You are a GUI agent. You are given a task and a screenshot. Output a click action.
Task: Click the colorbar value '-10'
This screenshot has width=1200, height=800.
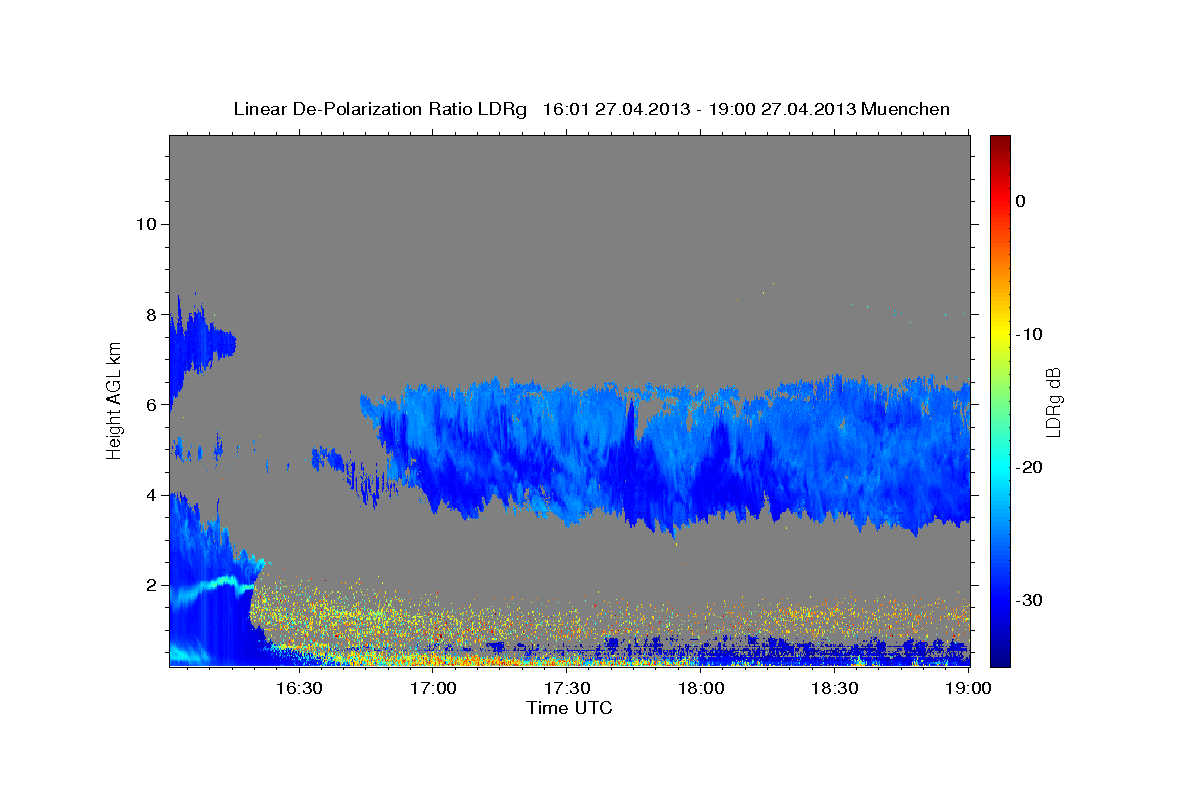[1029, 334]
